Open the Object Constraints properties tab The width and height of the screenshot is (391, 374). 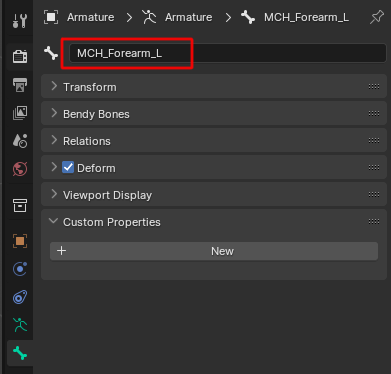(x=20, y=297)
